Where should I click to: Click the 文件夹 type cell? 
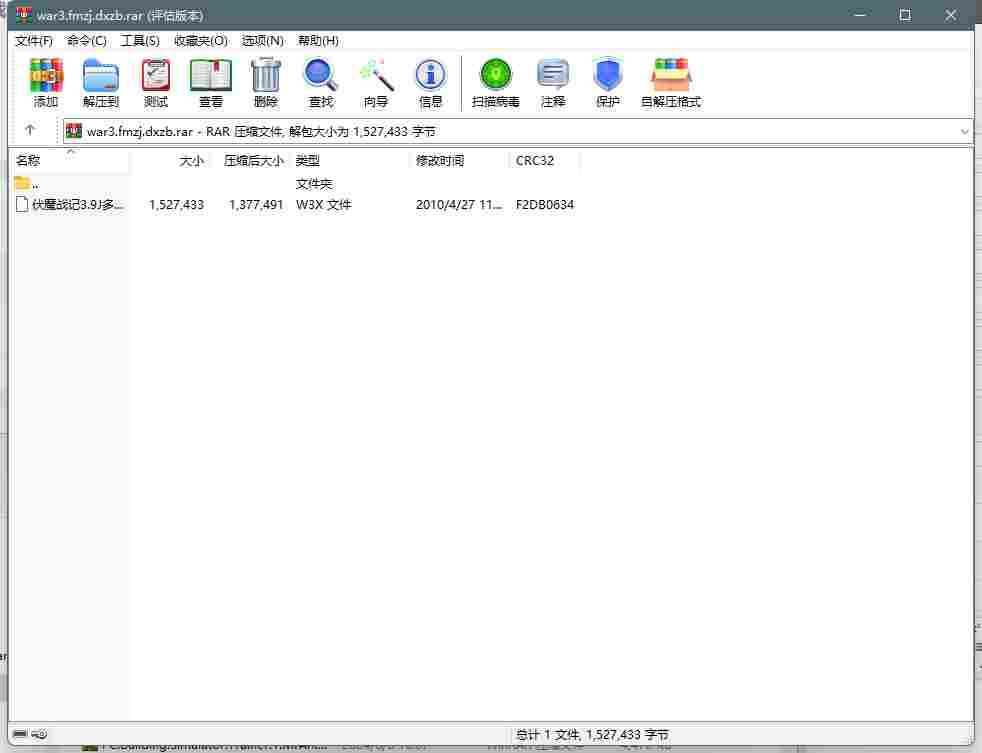pyautogui.click(x=314, y=184)
